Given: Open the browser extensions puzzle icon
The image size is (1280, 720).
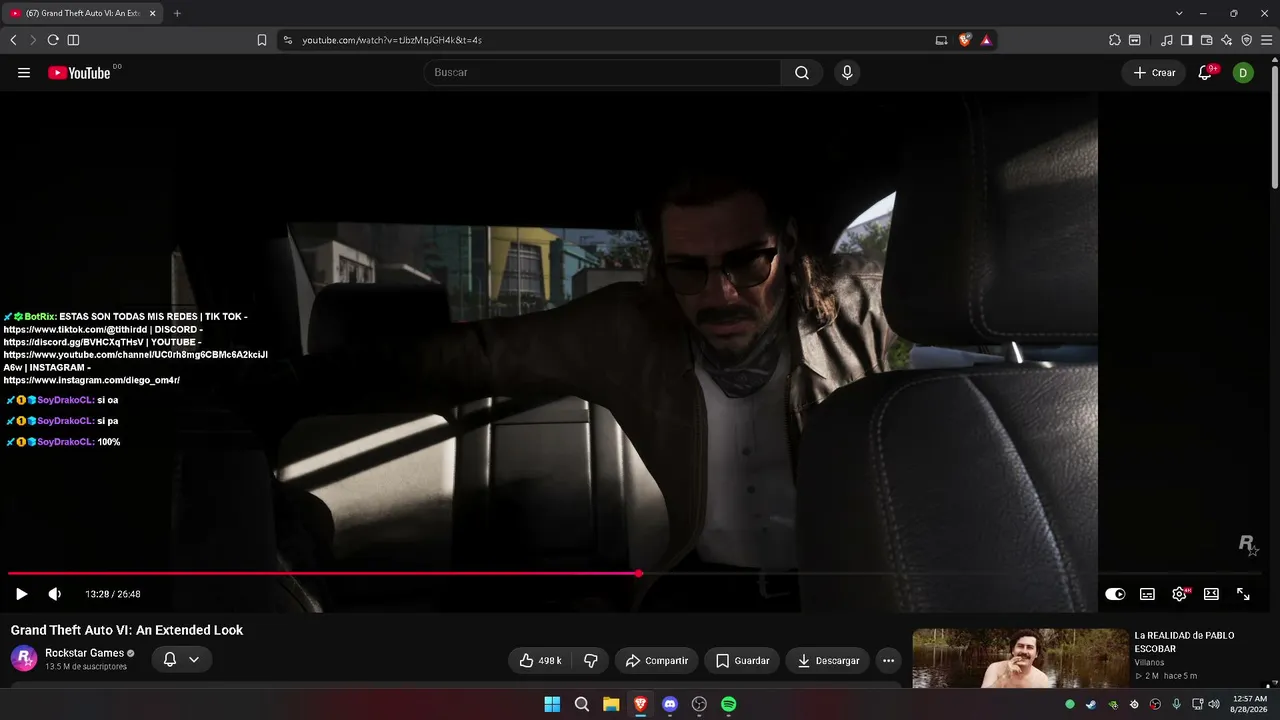Looking at the screenshot, I should tap(1115, 40).
